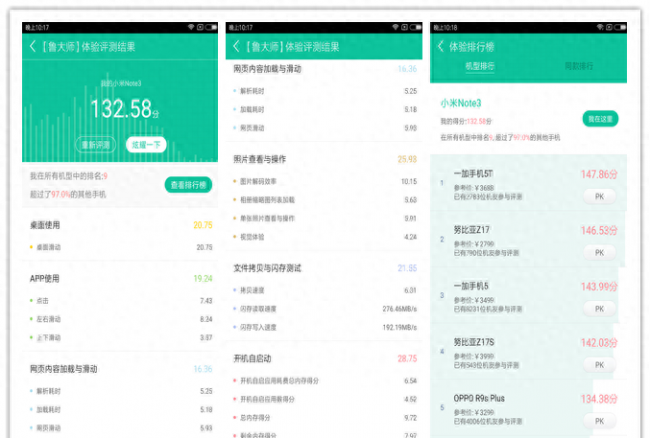The width and height of the screenshot is (650, 438).
Task: Tap the 我在这里 button
Action: 600,119
